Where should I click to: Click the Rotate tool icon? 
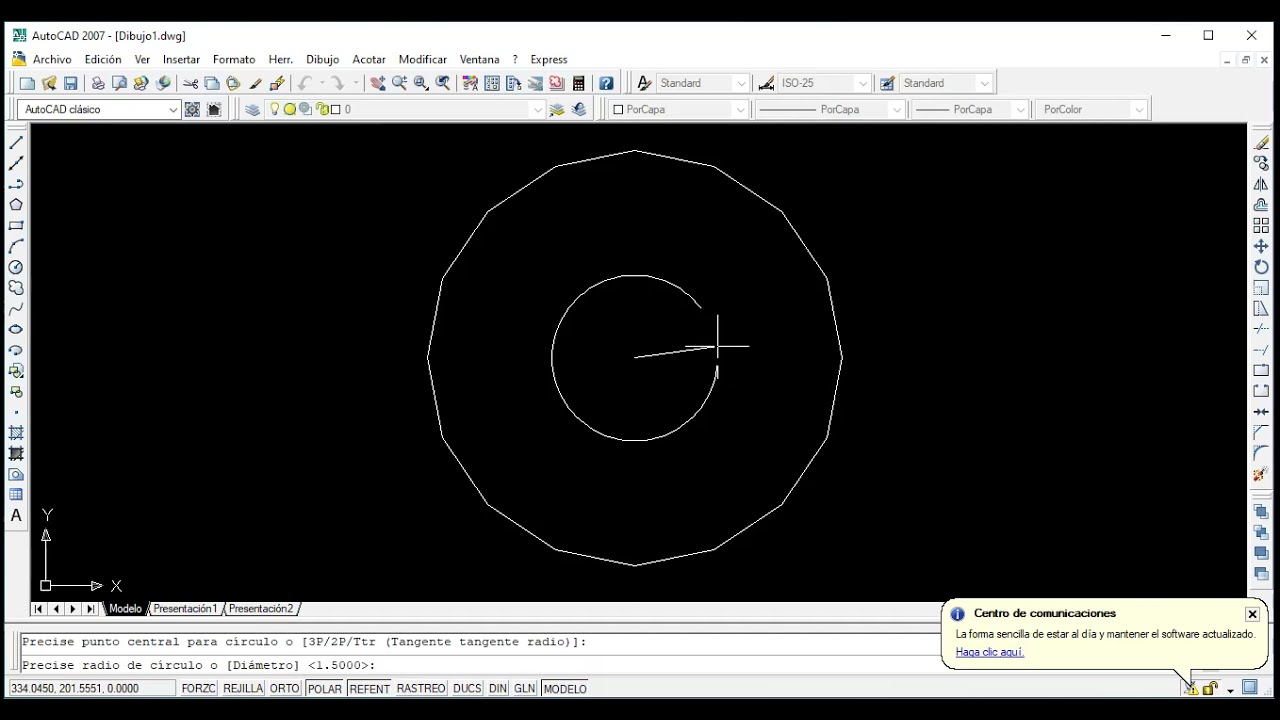[x=1261, y=267]
